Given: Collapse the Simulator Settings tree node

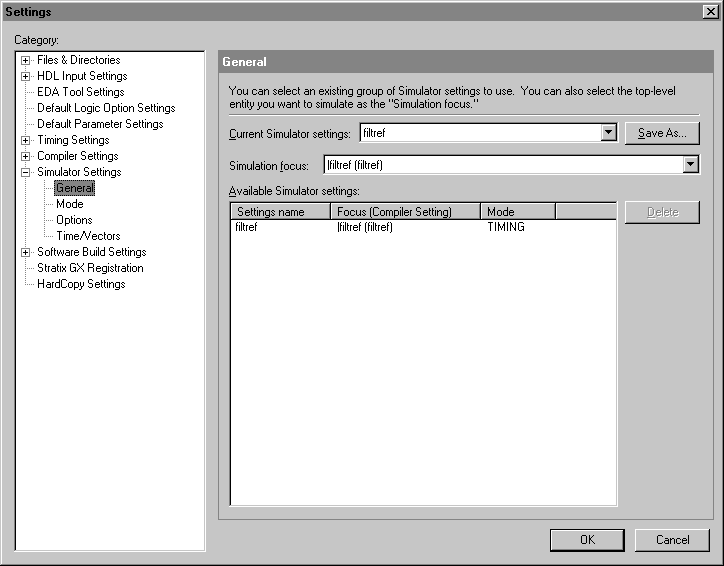Looking at the screenshot, I should (26, 172).
